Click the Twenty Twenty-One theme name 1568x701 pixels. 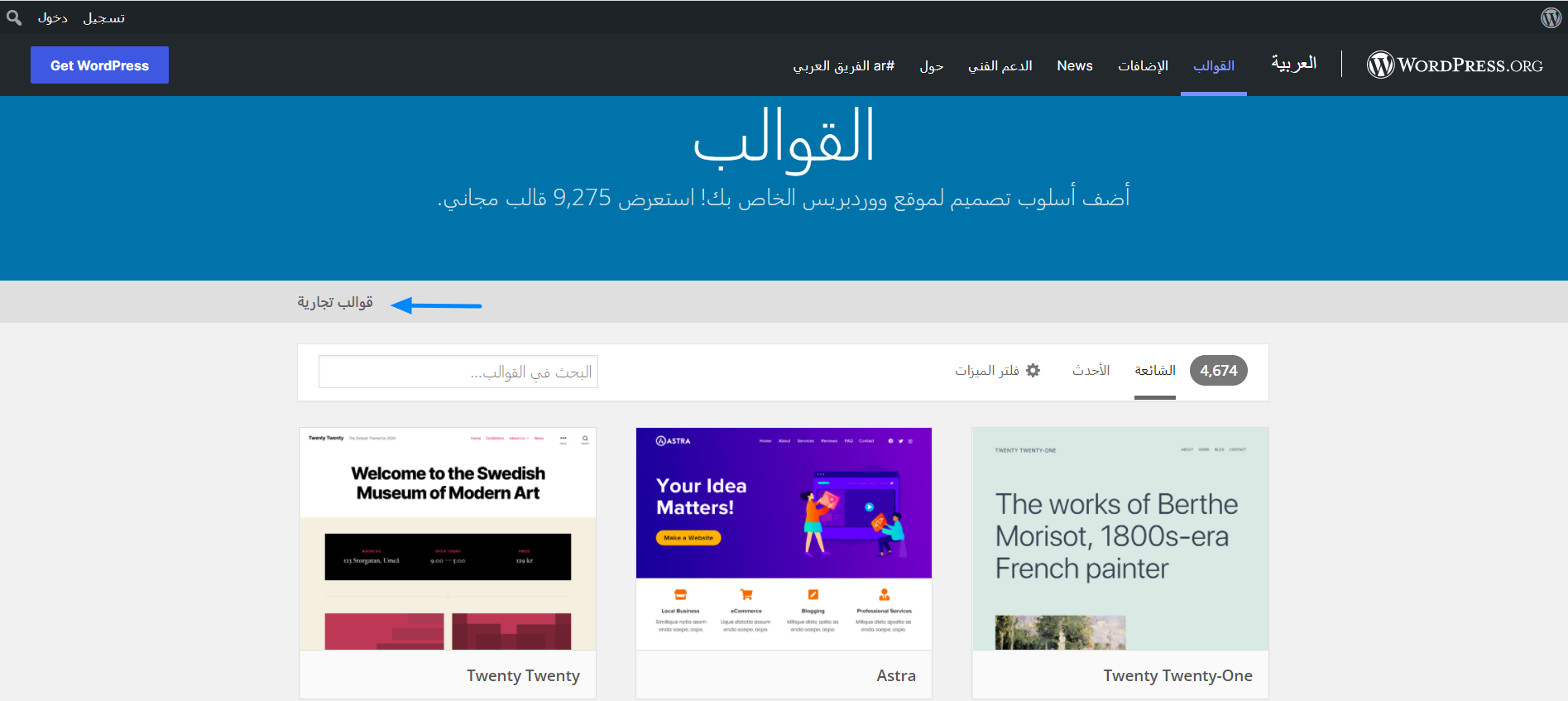tap(1177, 675)
